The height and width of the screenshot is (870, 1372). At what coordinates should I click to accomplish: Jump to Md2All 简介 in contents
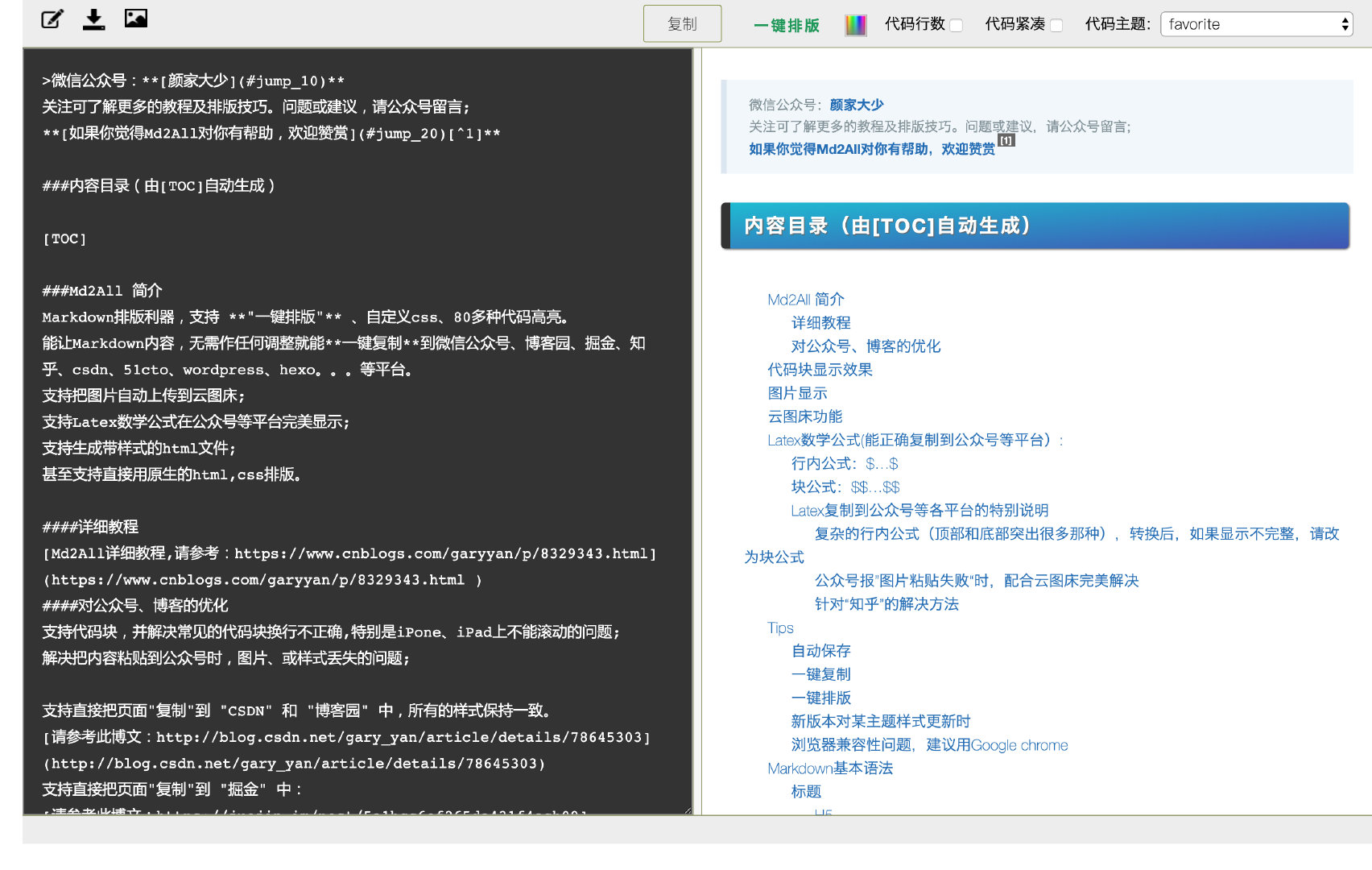point(805,300)
